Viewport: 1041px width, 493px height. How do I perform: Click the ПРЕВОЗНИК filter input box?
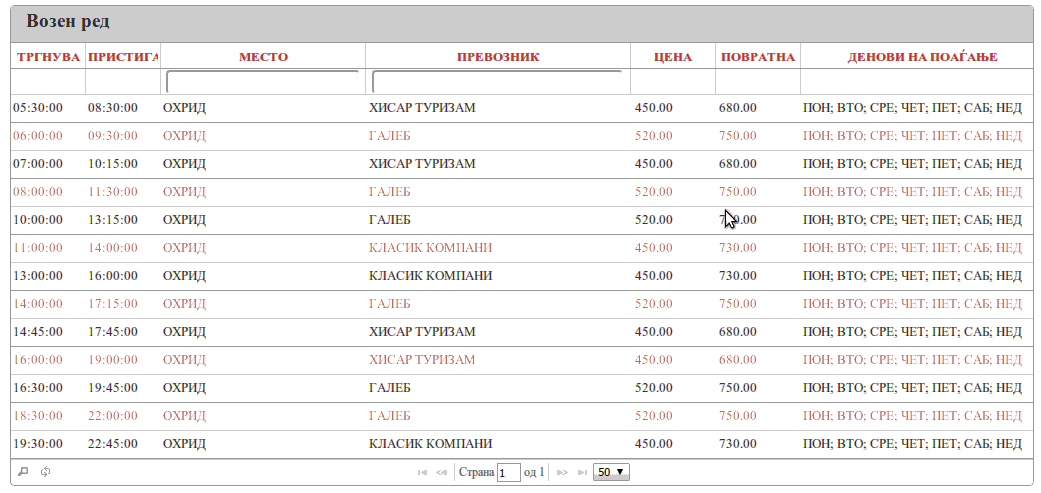(x=497, y=82)
